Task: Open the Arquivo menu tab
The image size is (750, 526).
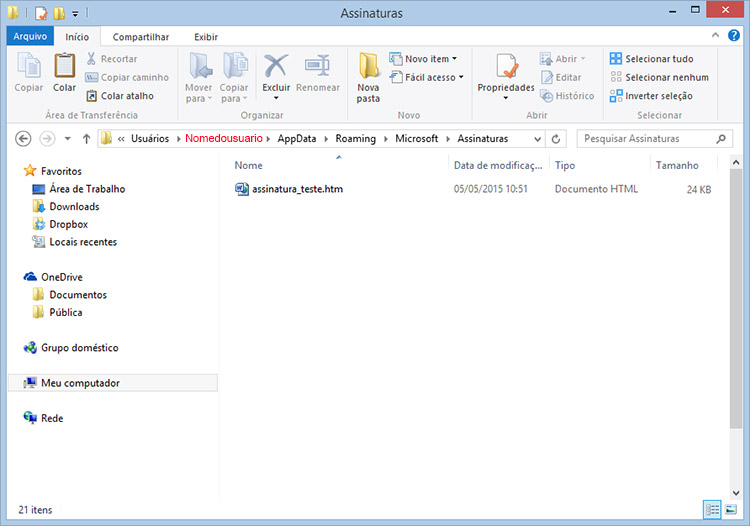Action: coord(30,36)
